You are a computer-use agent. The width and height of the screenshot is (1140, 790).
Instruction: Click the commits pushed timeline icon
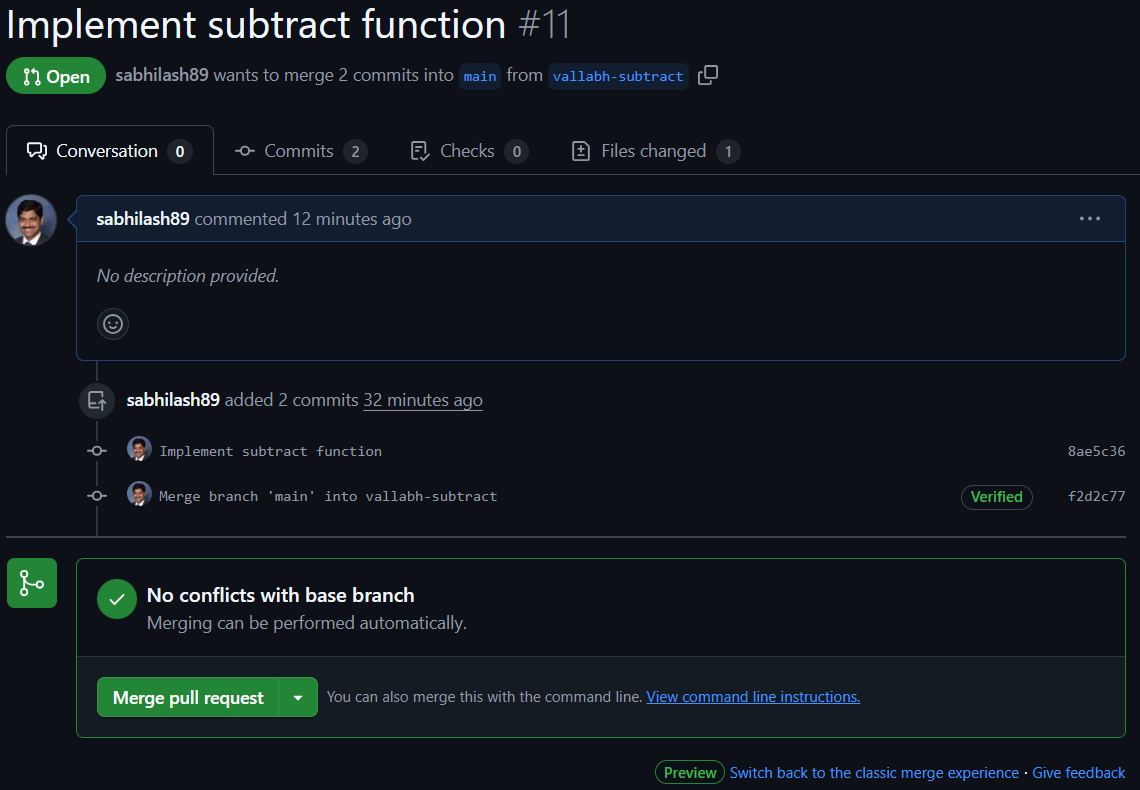(x=97, y=401)
